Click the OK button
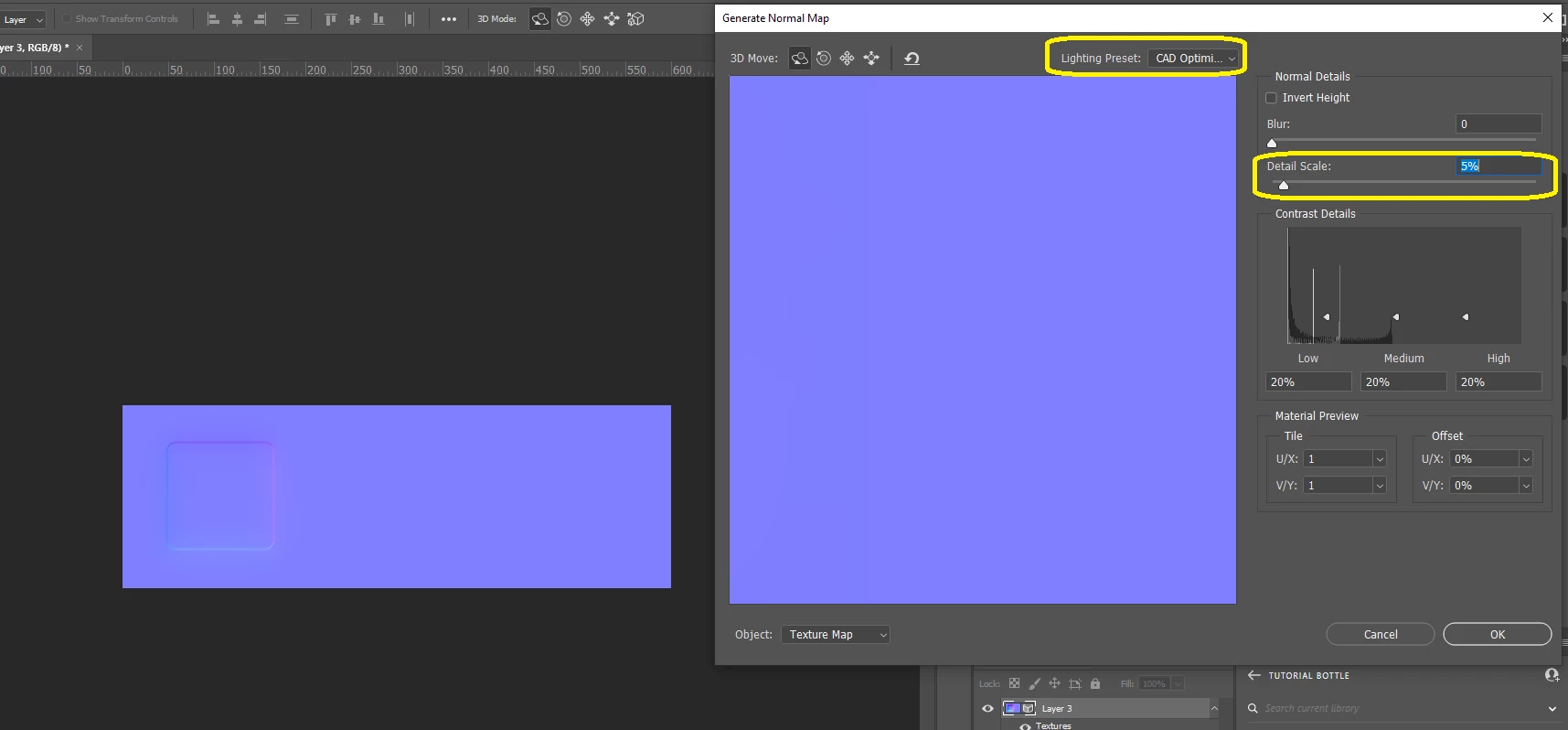This screenshot has width=1568, height=730. 1498,635
